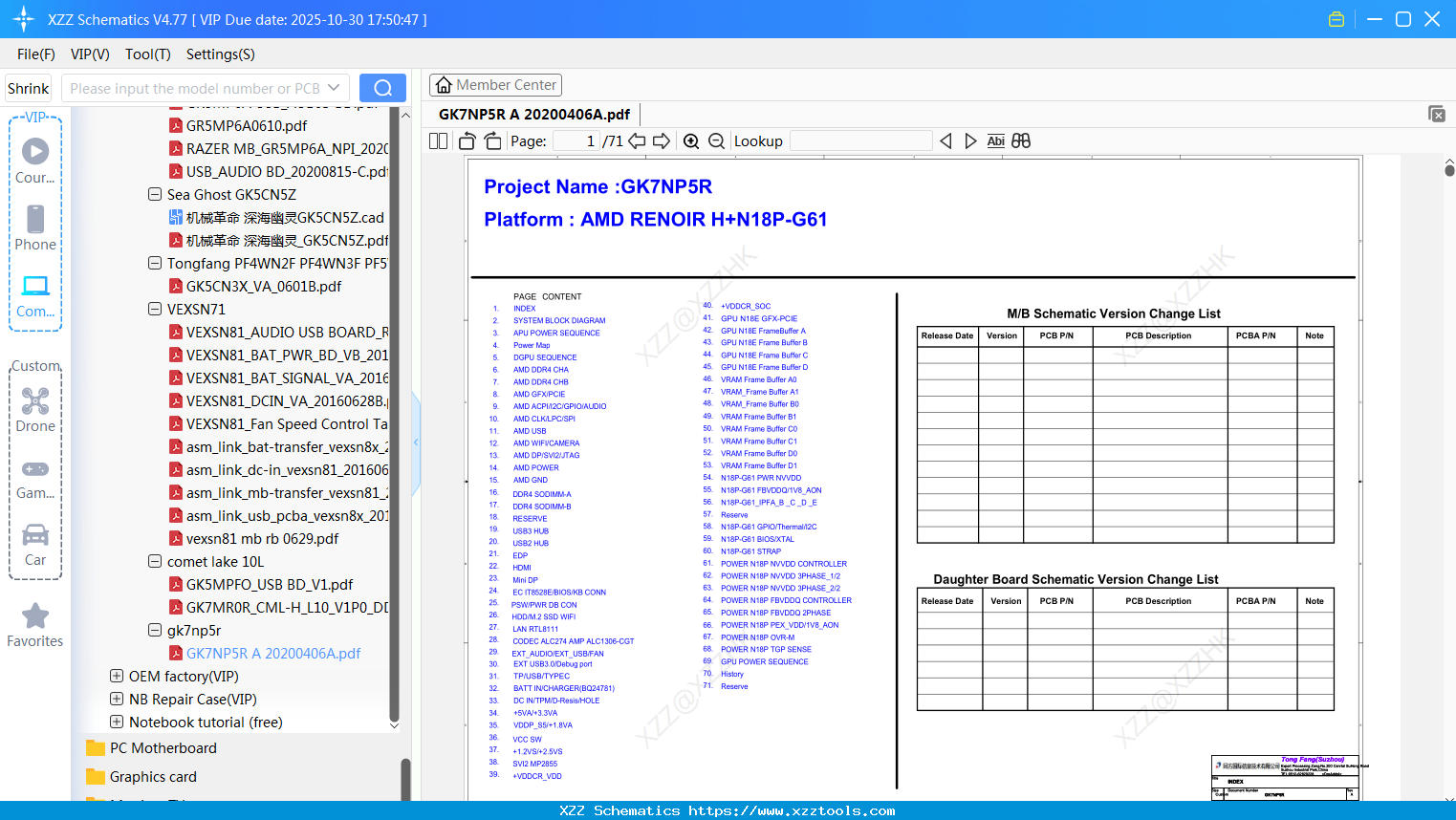The height and width of the screenshot is (820, 1456).
Task: Open the GK5CN5Z.cad file
Action: pos(285,217)
